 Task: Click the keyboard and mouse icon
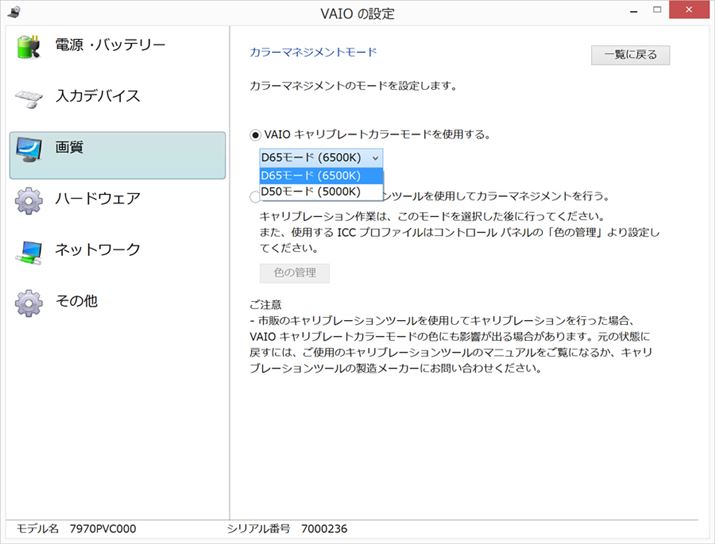click(x=29, y=98)
